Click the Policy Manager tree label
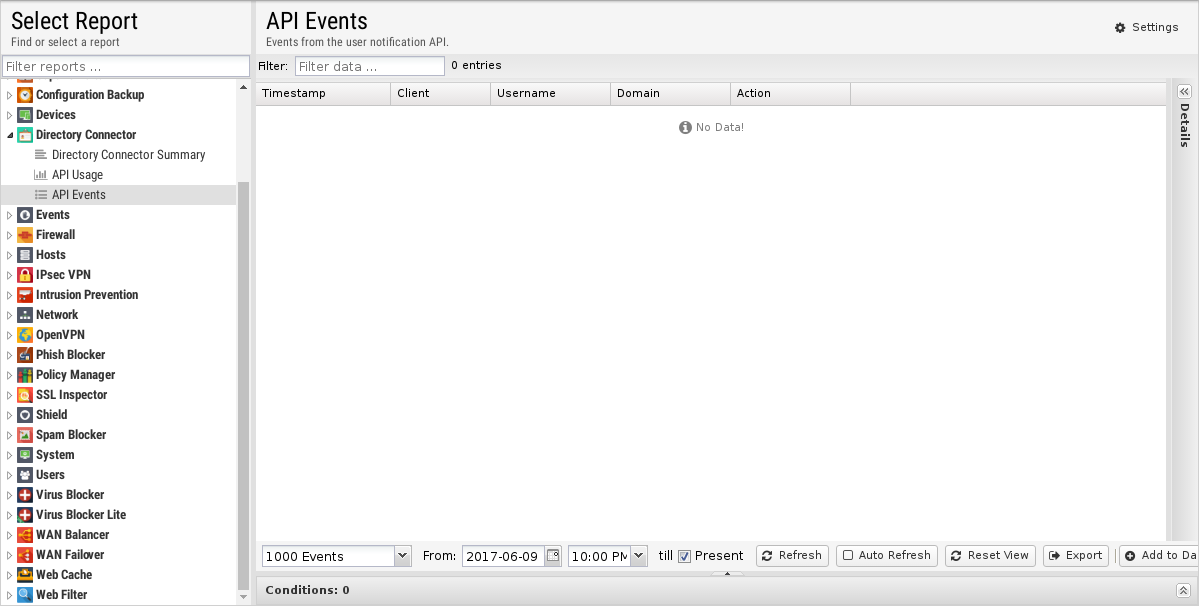 pyautogui.click(x=76, y=374)
